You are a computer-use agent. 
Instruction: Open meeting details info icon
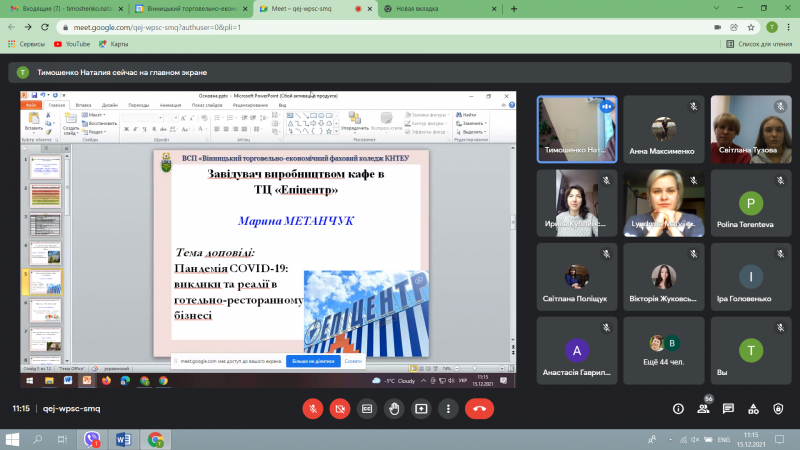tap(678, 409)
